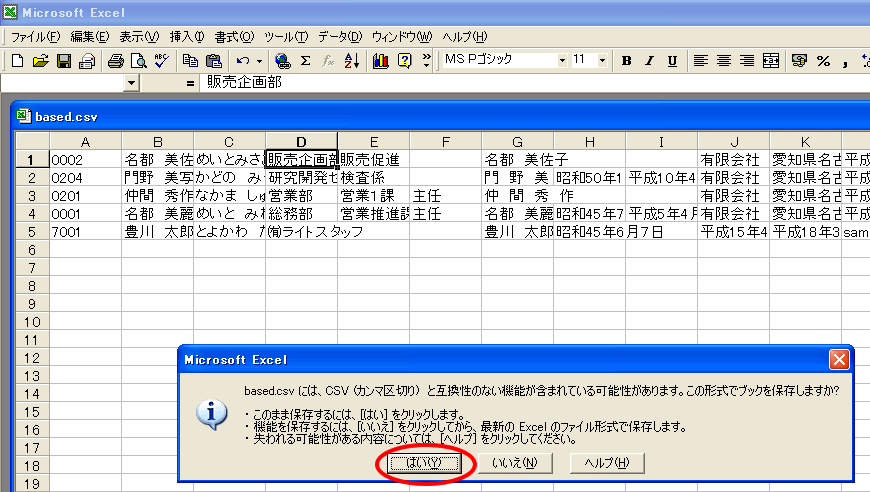
Task: Open the font size 11 dropdown
Action: pos(603,60)
